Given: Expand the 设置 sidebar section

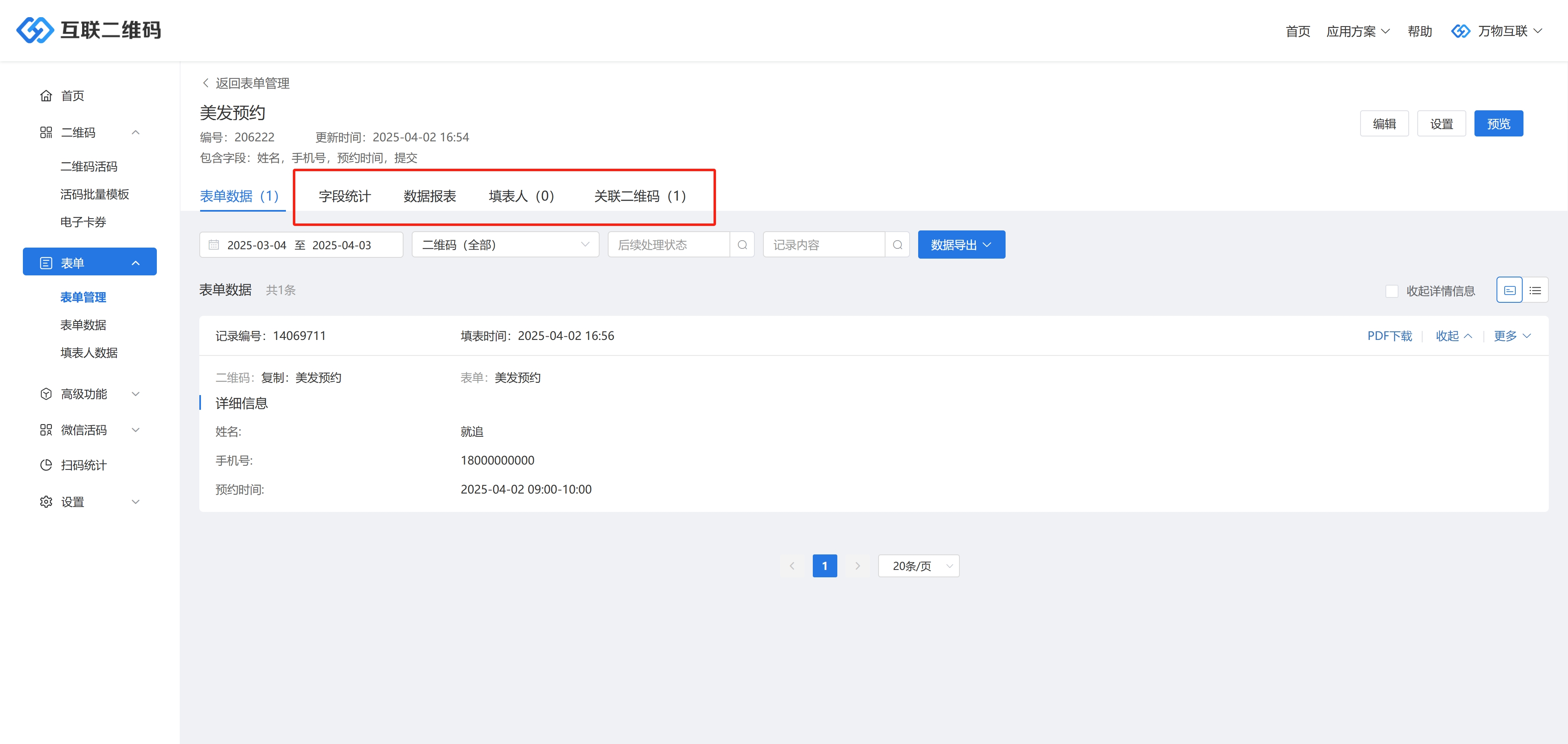Looking at the screenshot, I should point(136,502).
